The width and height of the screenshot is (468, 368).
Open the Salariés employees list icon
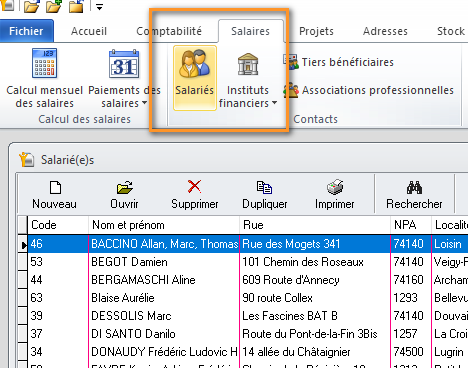195,78
